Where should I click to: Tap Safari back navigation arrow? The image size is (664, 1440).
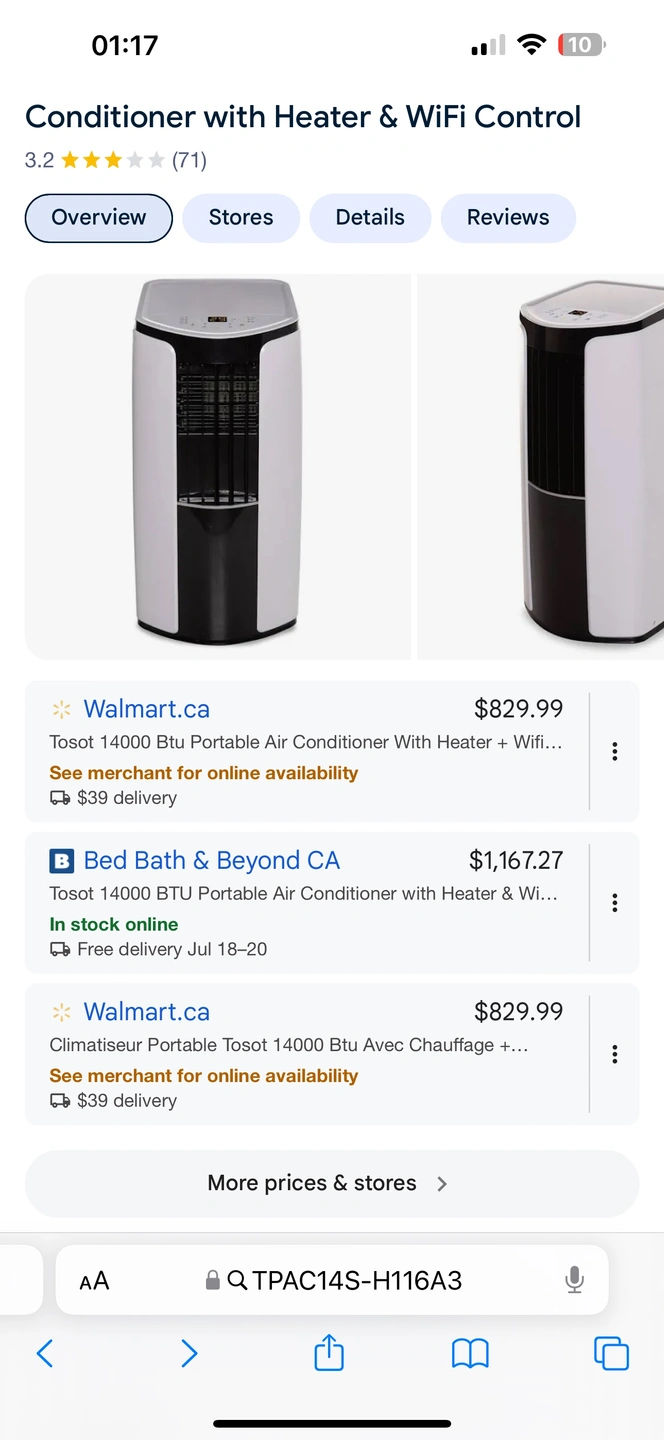pos(45,1354)
